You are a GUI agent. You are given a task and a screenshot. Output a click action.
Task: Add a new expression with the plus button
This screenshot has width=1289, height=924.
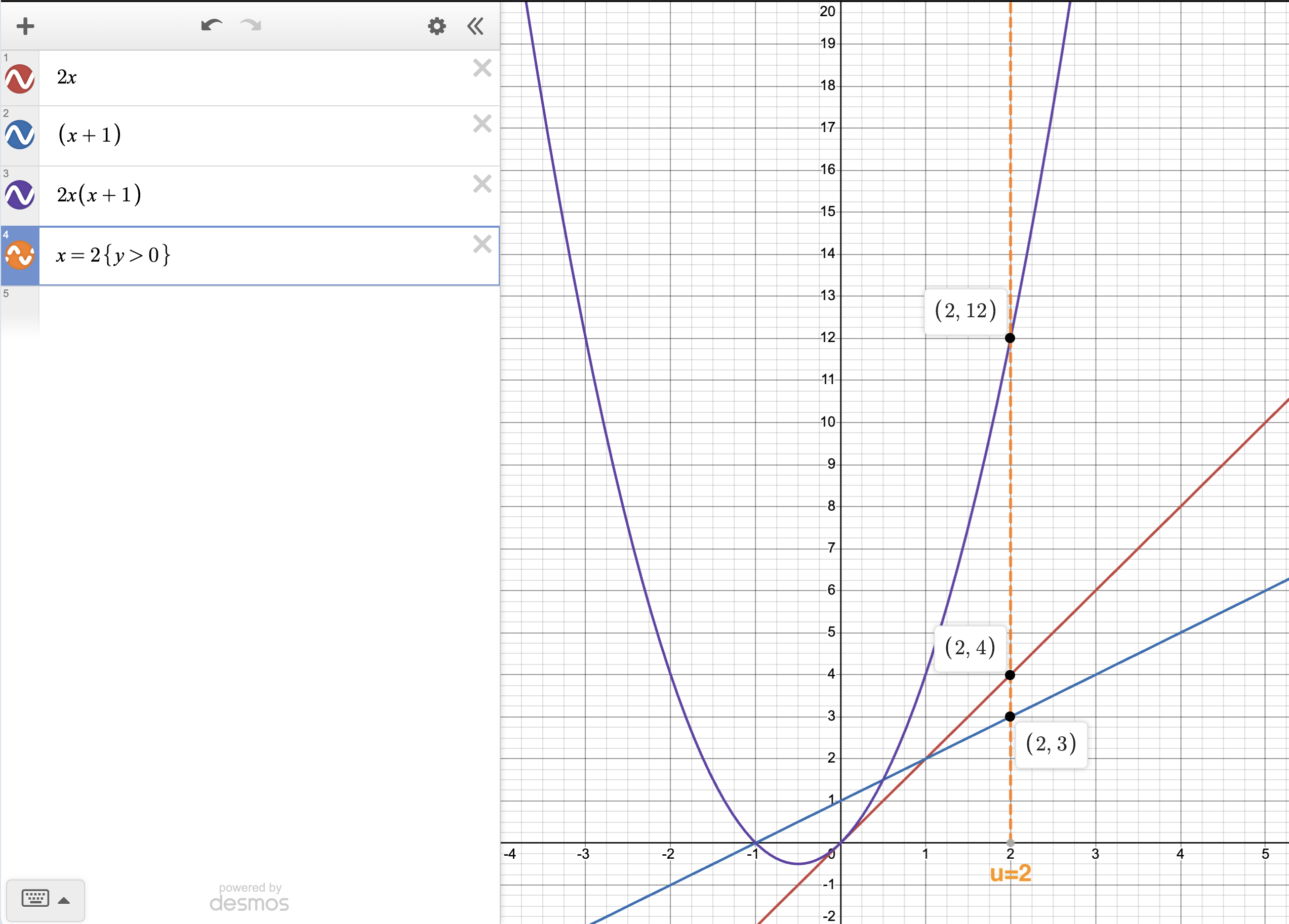pos(25,26)
